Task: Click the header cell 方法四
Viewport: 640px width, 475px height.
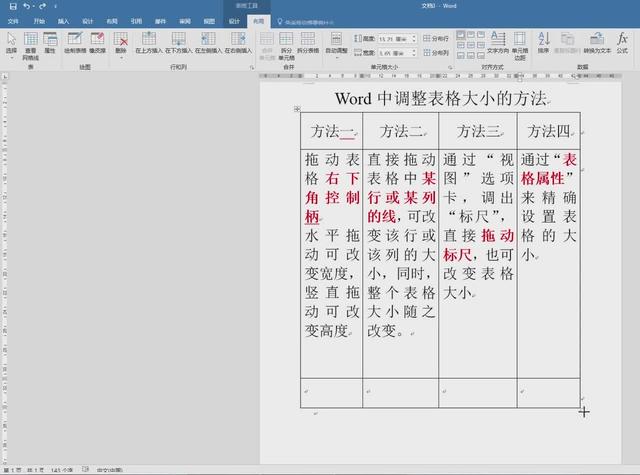Action: (549, 131)
